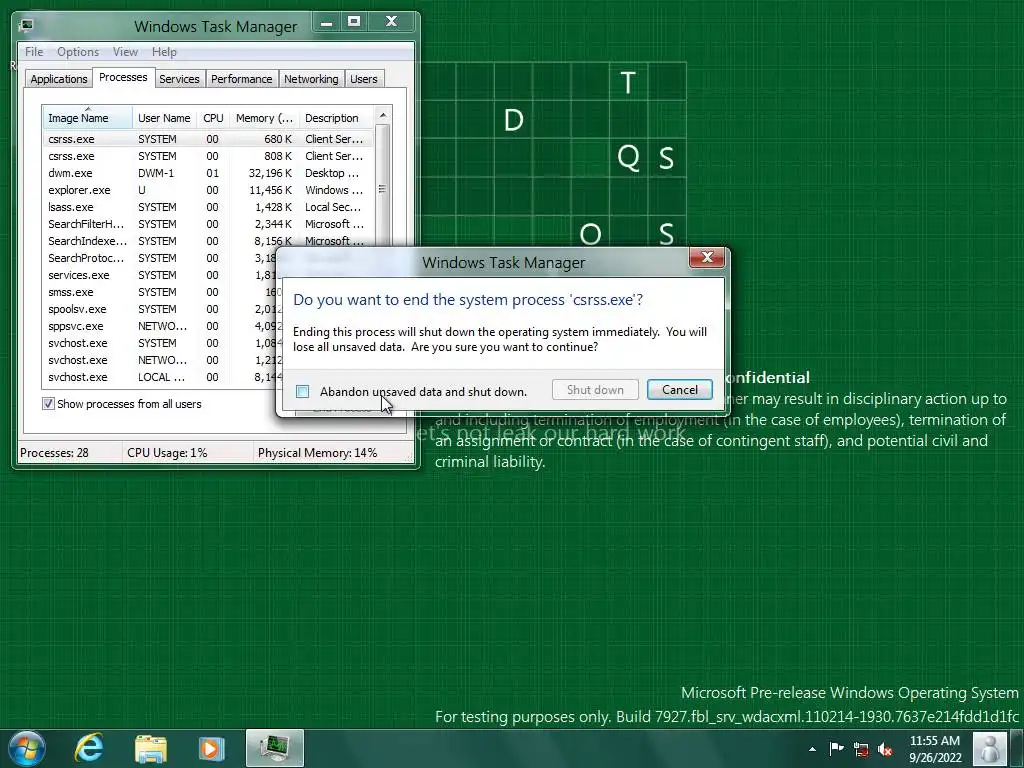
Task: Select the SearchFilterH... process row
Action: [208, 224]
